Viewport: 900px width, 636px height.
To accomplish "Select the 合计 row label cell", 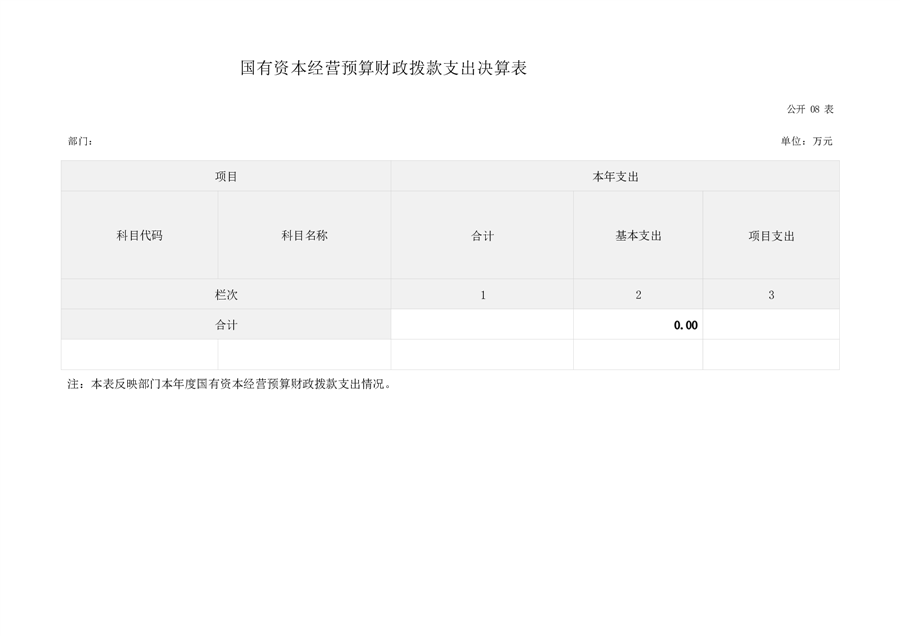I will pos(226,325).
